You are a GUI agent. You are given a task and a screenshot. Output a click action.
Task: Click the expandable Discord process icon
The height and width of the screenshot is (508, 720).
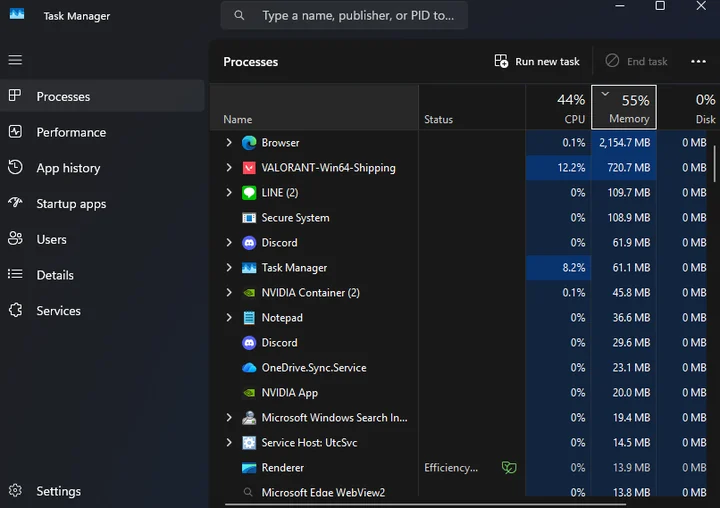(x=249, y=243)
